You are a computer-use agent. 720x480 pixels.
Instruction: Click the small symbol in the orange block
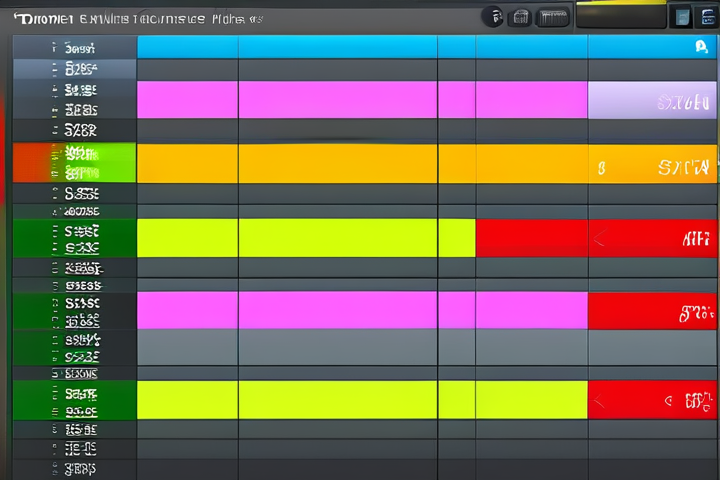(x=601, y=168)
